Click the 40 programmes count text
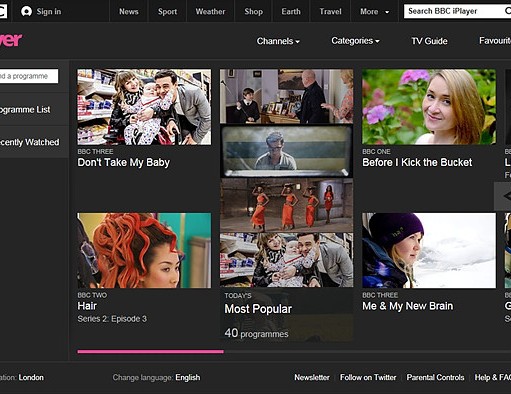The height and width of the screenshot is (394, 511). click(x=256, y=333)
